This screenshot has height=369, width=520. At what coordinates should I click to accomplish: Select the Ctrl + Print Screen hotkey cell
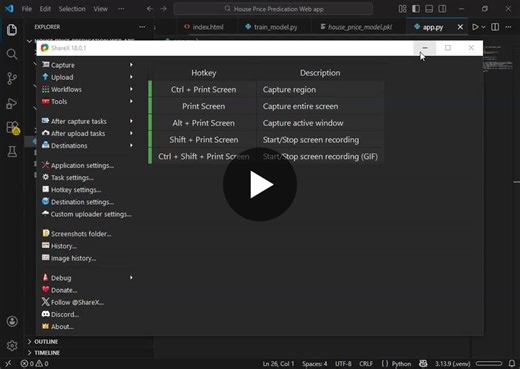[x=204, y=89]
